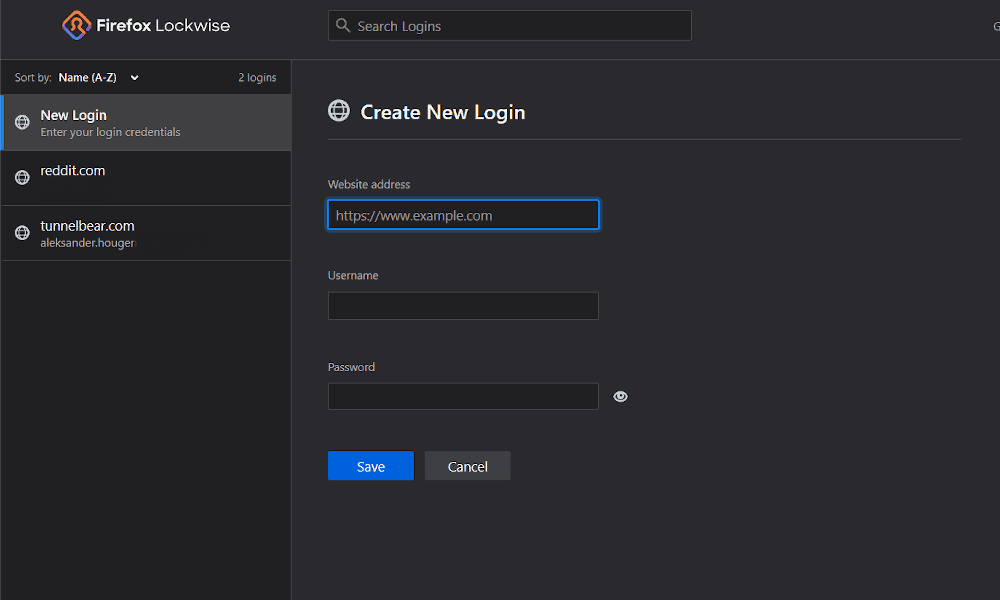
Task: Click the Website address input field
Action: pyautogui.click(x=463, y=215)
